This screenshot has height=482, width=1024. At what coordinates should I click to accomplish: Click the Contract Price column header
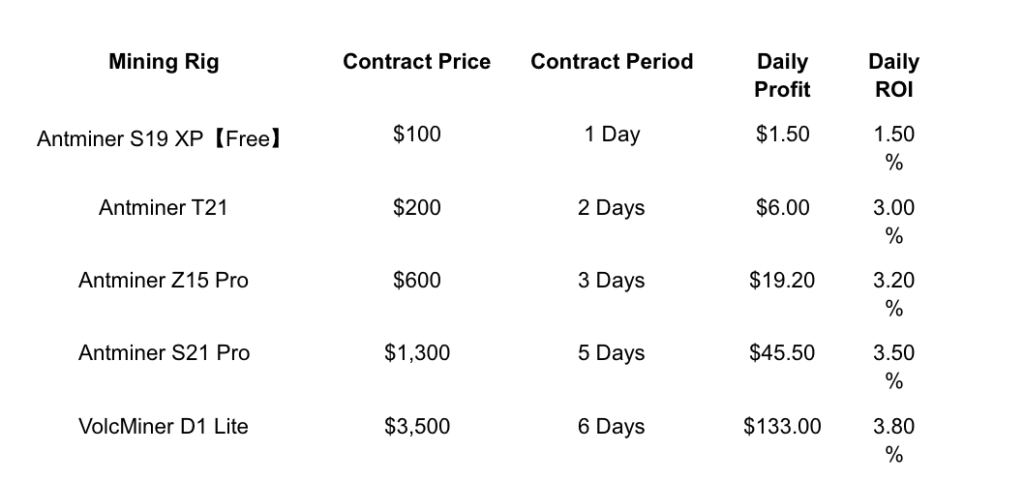416,62
